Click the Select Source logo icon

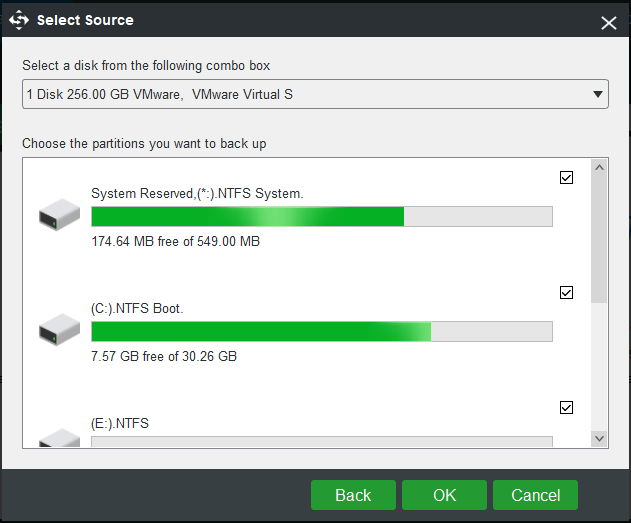pyautogui.click(x=19, y=20)
